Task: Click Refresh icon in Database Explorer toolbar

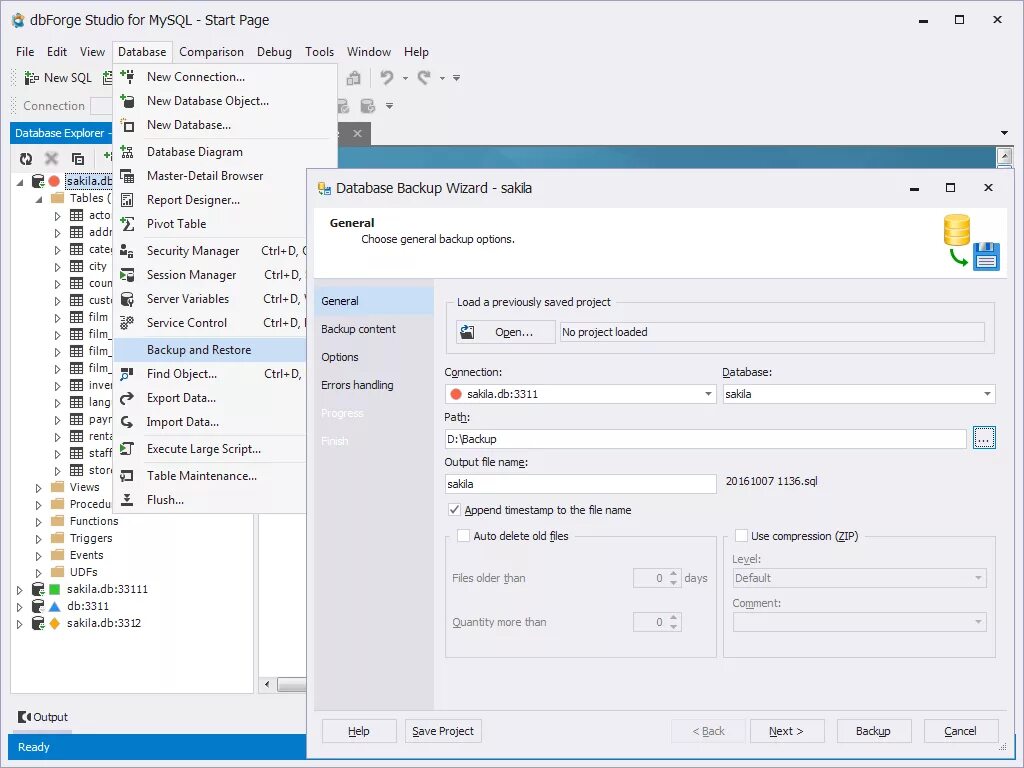Action: [x=26, y=158]
